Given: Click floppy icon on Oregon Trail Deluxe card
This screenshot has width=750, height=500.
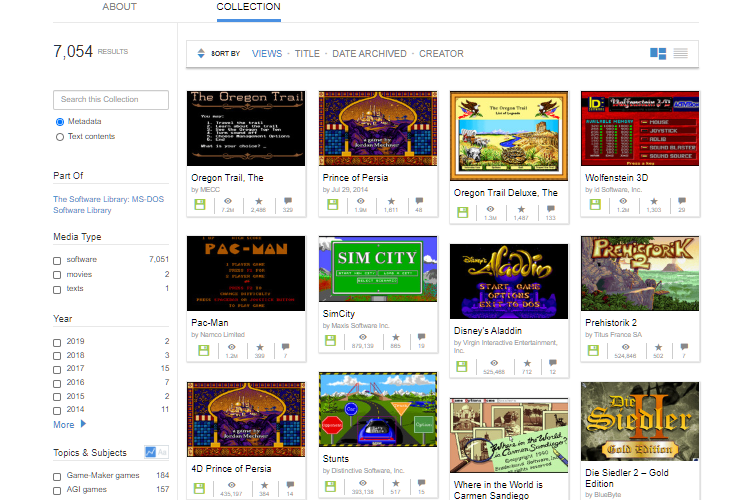Looking at the screenshot, I should [x=463, y=212].
